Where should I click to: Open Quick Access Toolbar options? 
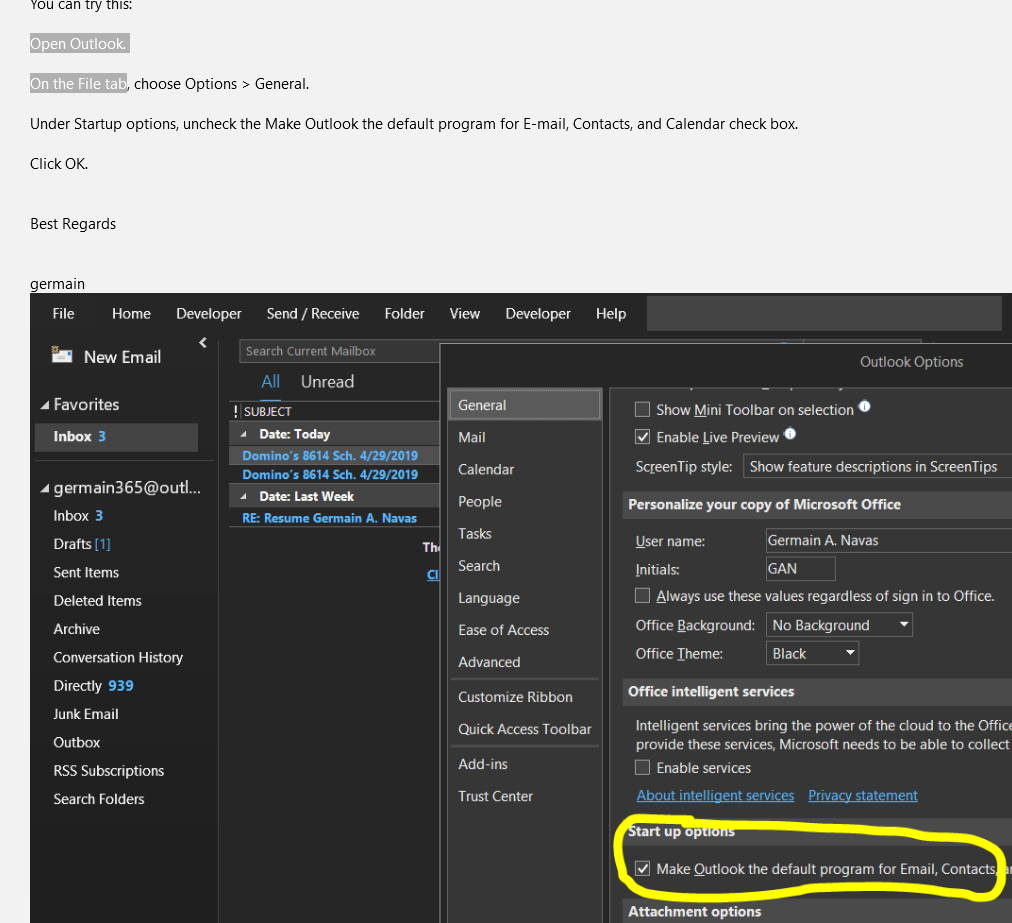(x=525, y=729)
